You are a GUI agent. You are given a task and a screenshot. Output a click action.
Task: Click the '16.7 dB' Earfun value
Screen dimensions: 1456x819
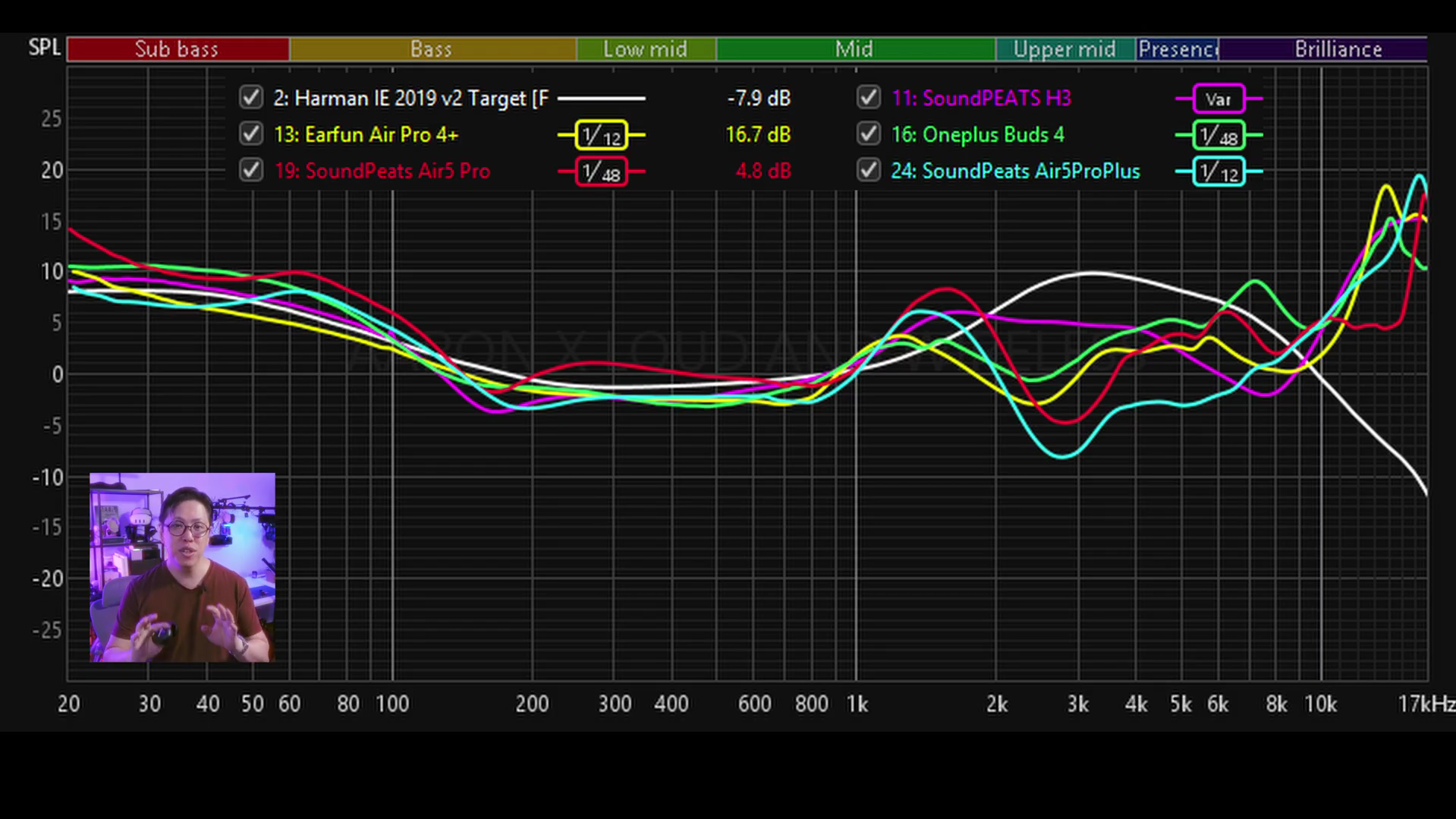coord(758,135)
